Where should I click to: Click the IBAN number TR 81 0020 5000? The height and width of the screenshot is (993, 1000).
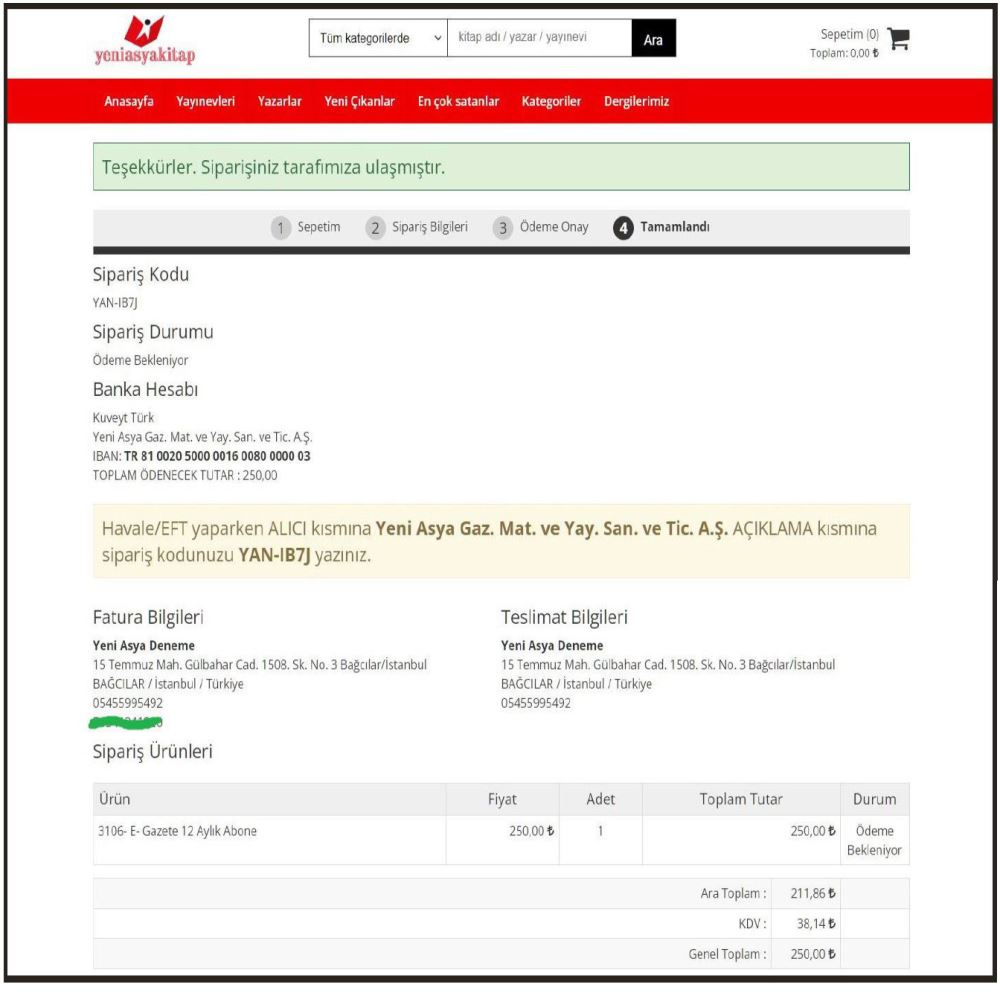[217, 456]
